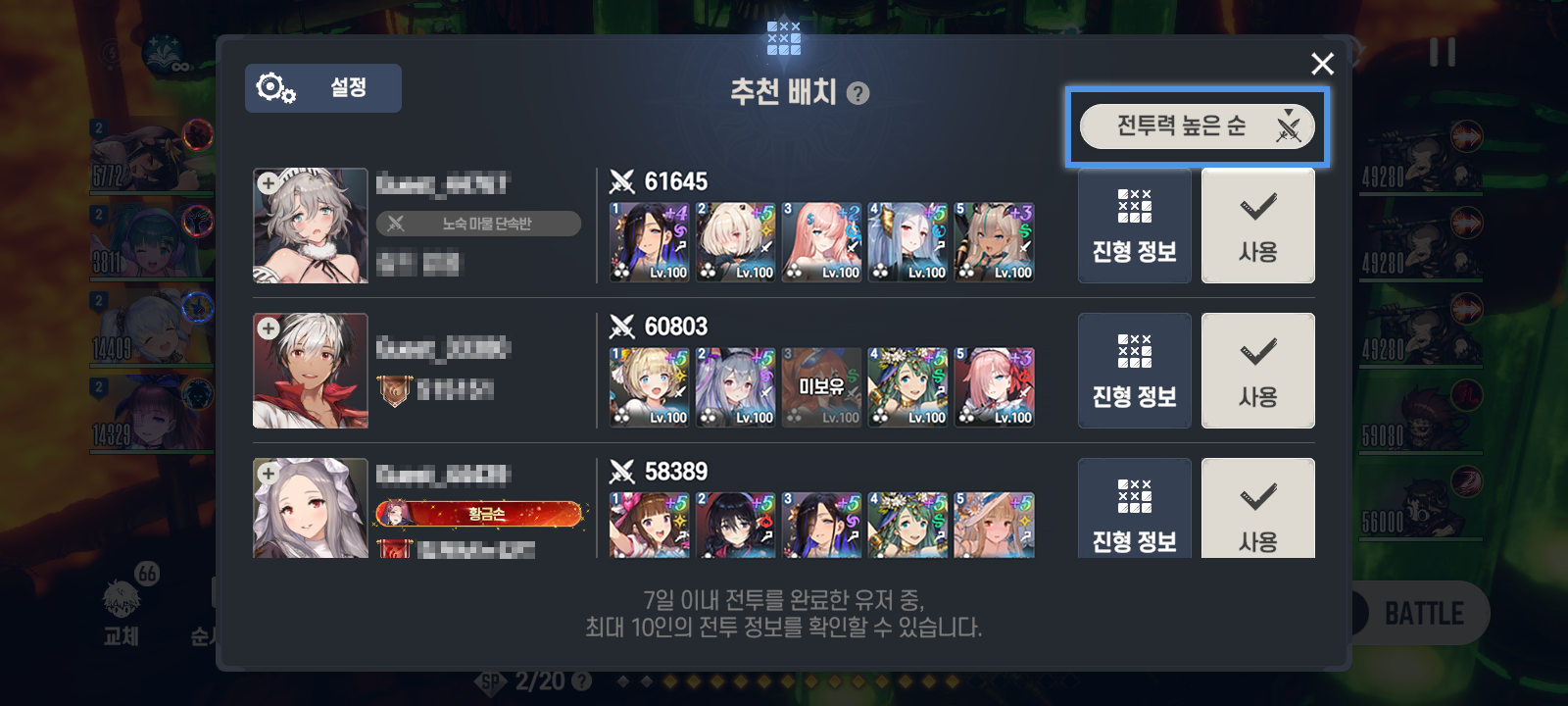Close the 추천 배치 popup

(1322, 64)
